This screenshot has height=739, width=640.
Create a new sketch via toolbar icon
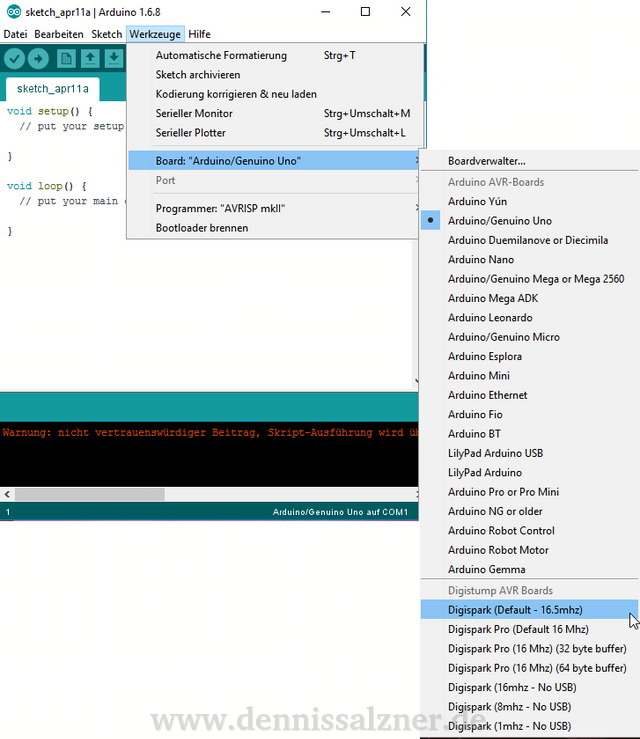click(x=66, y=59)
